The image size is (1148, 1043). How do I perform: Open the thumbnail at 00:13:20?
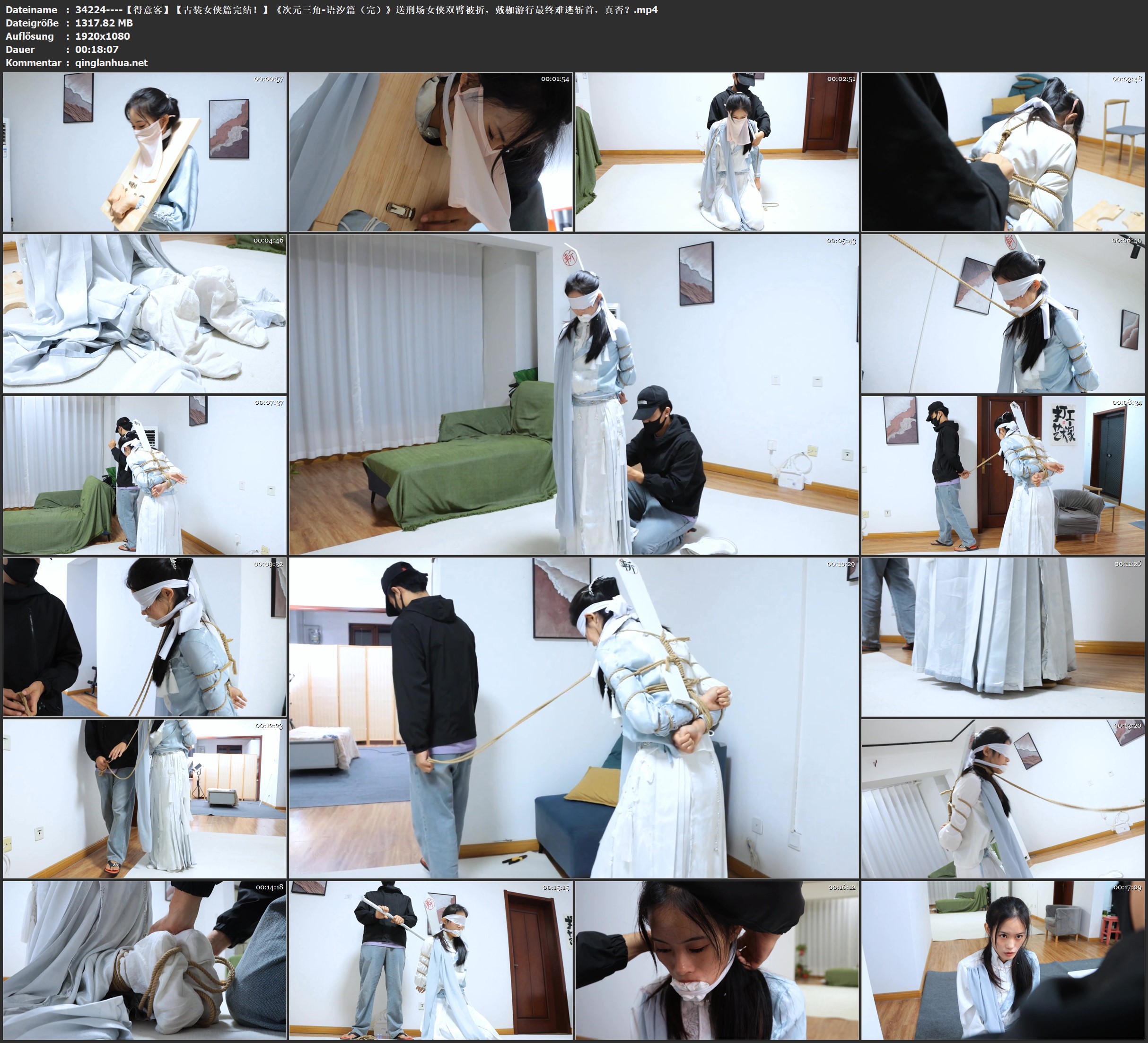1003,799
